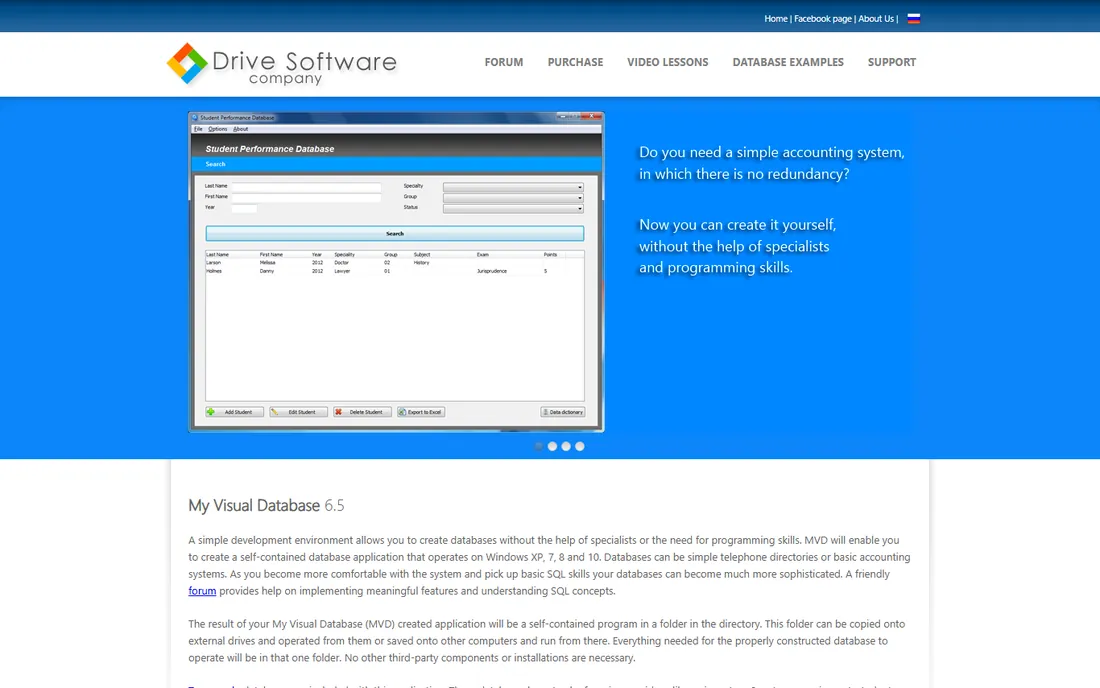Click the 'My Visual Database' heading
The height and width of the screenshot is (688, 1100).
point(254,506)
